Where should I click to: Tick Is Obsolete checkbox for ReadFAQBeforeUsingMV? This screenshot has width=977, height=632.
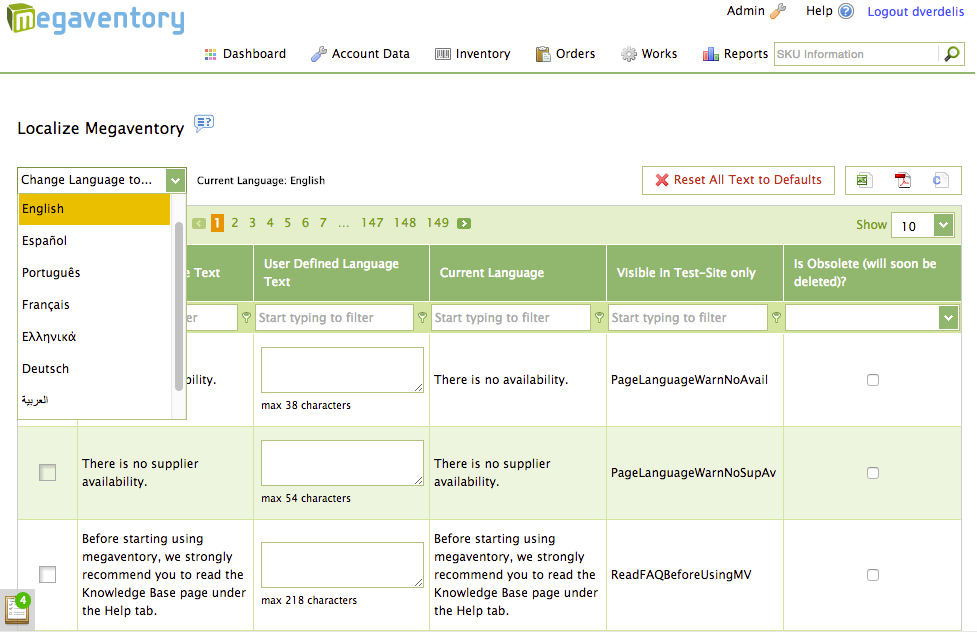(x=873, y=575)
